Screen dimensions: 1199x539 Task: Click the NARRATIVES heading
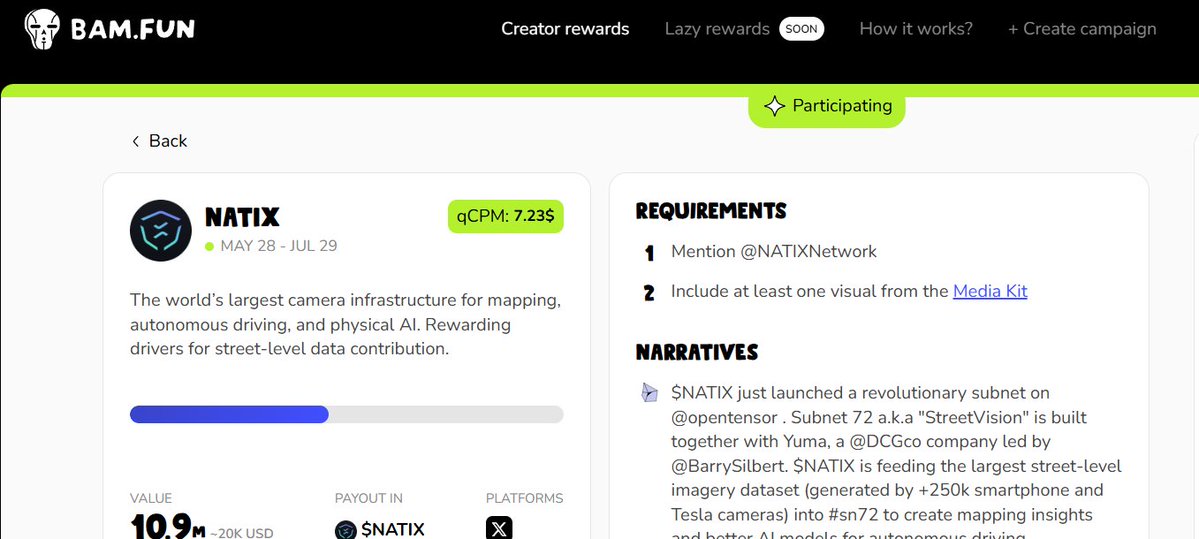pyautogui.click(x=697, y=352)
